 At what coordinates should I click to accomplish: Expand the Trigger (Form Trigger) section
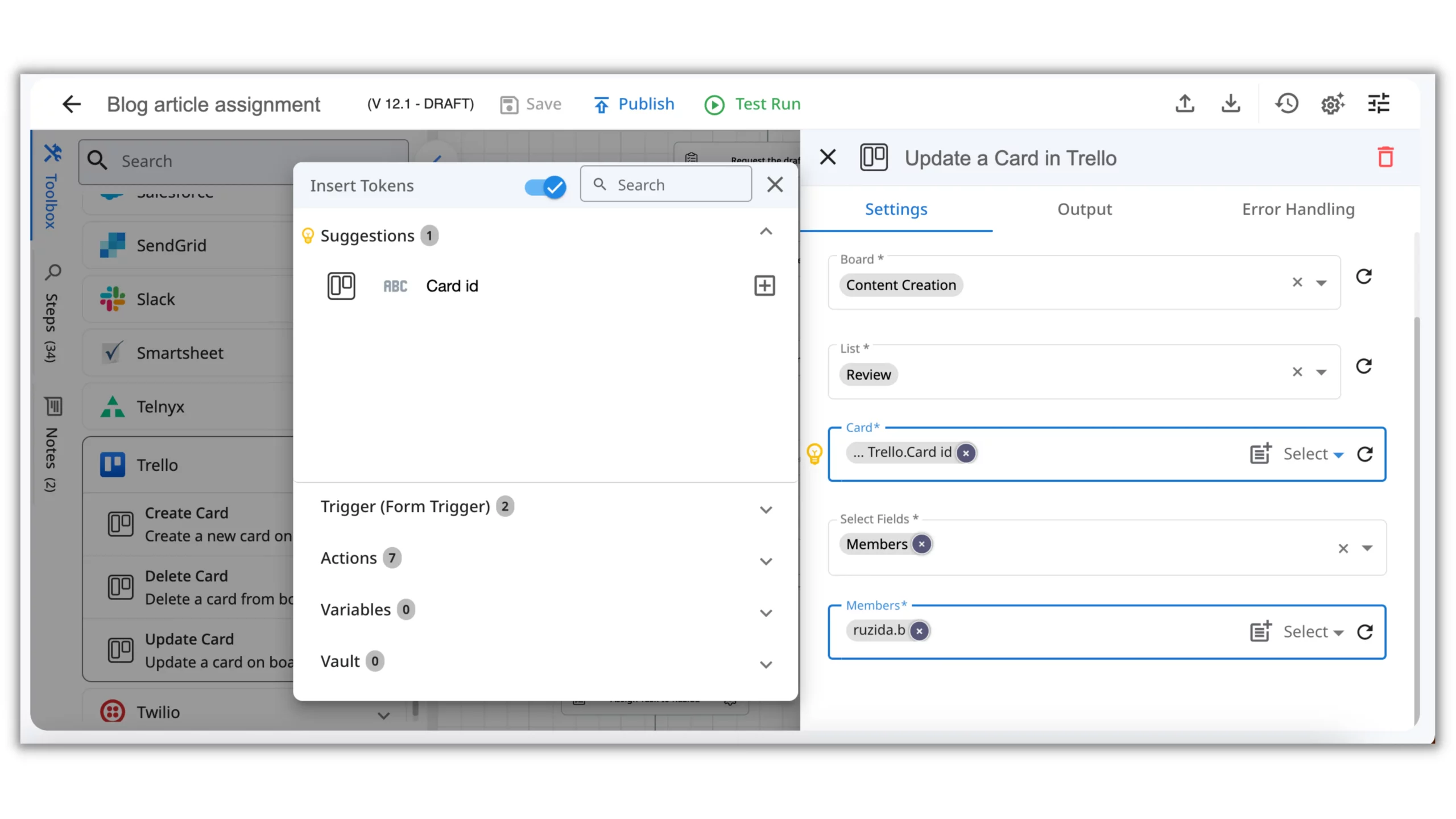766,509
